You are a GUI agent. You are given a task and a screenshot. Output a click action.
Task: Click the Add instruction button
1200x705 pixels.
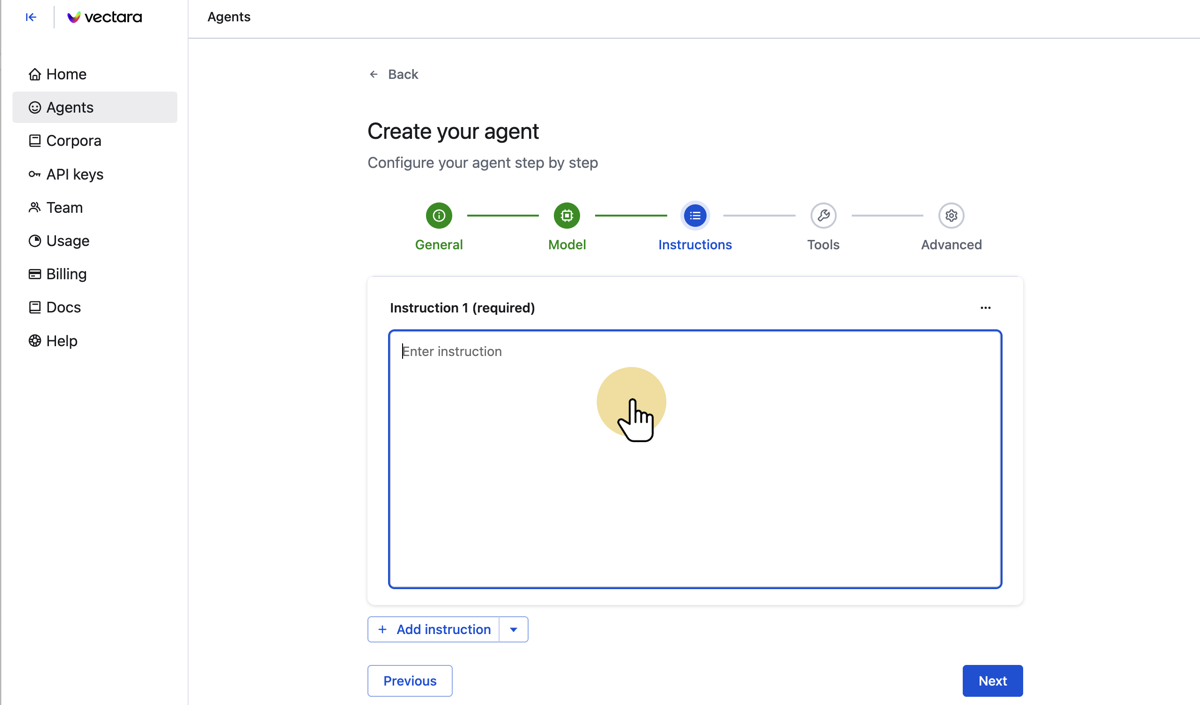434,630
